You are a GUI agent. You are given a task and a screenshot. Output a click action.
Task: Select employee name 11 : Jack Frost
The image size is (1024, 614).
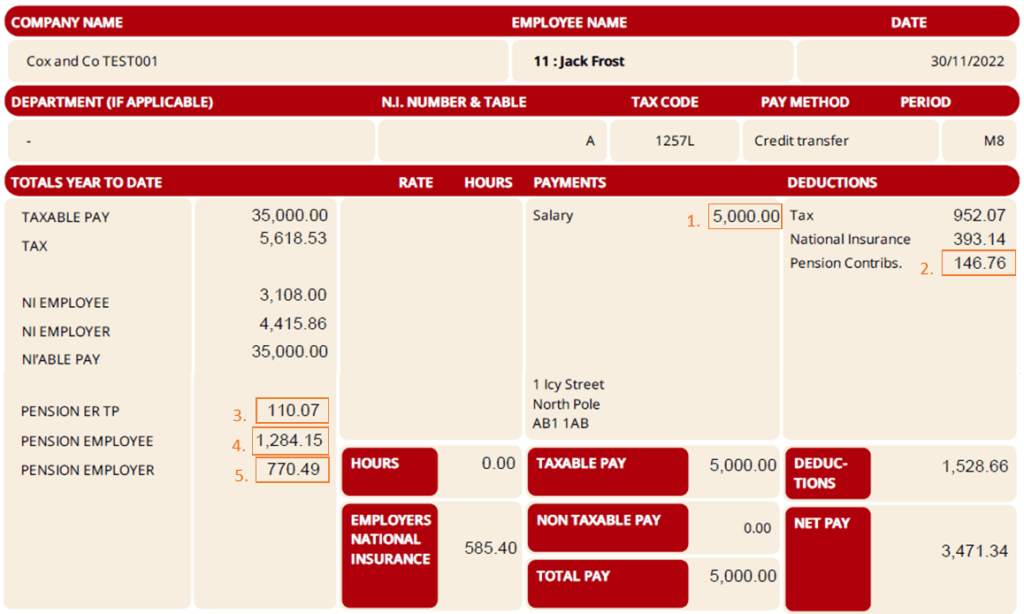pyautogui.click(x=579, y=61)
